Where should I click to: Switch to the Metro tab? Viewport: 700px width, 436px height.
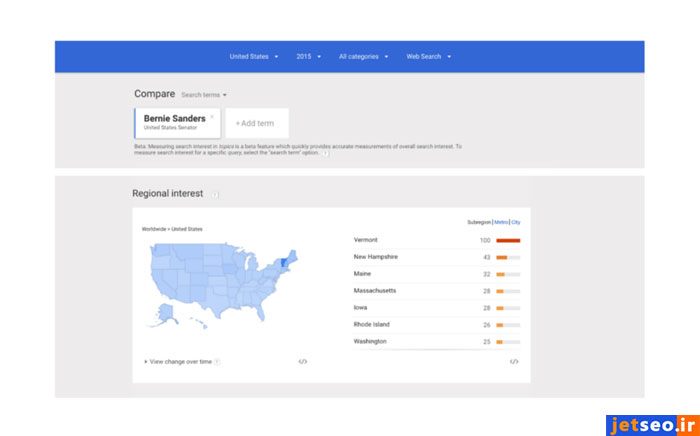[x=501, y=222]
